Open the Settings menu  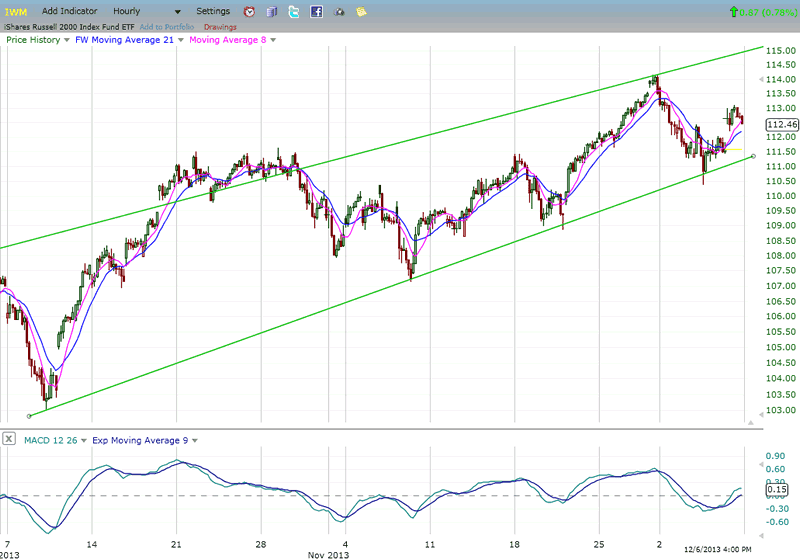point(213,11)
